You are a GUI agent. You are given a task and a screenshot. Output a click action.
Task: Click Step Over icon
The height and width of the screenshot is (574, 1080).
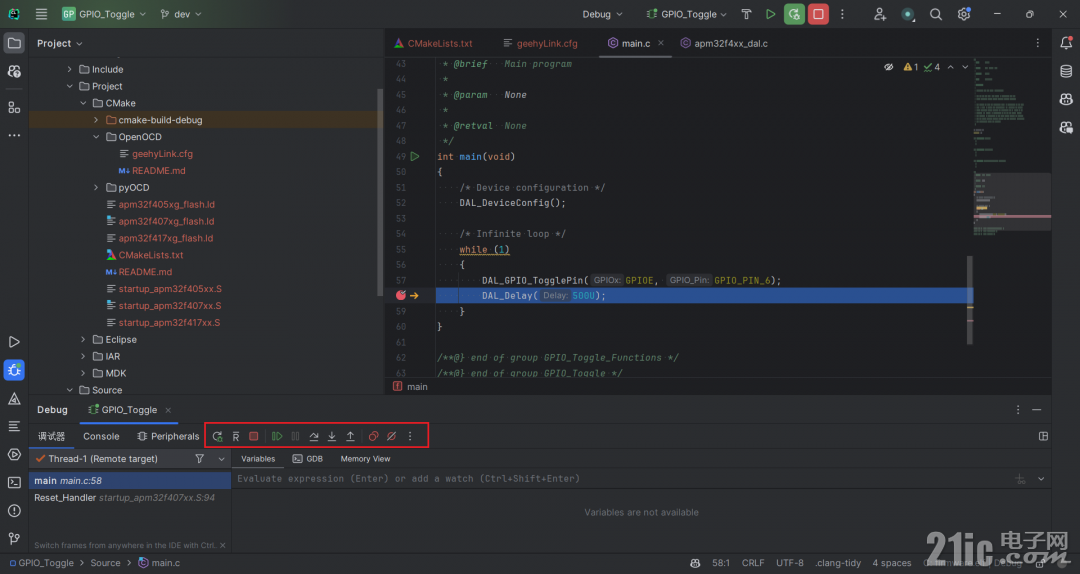point(313,436)
